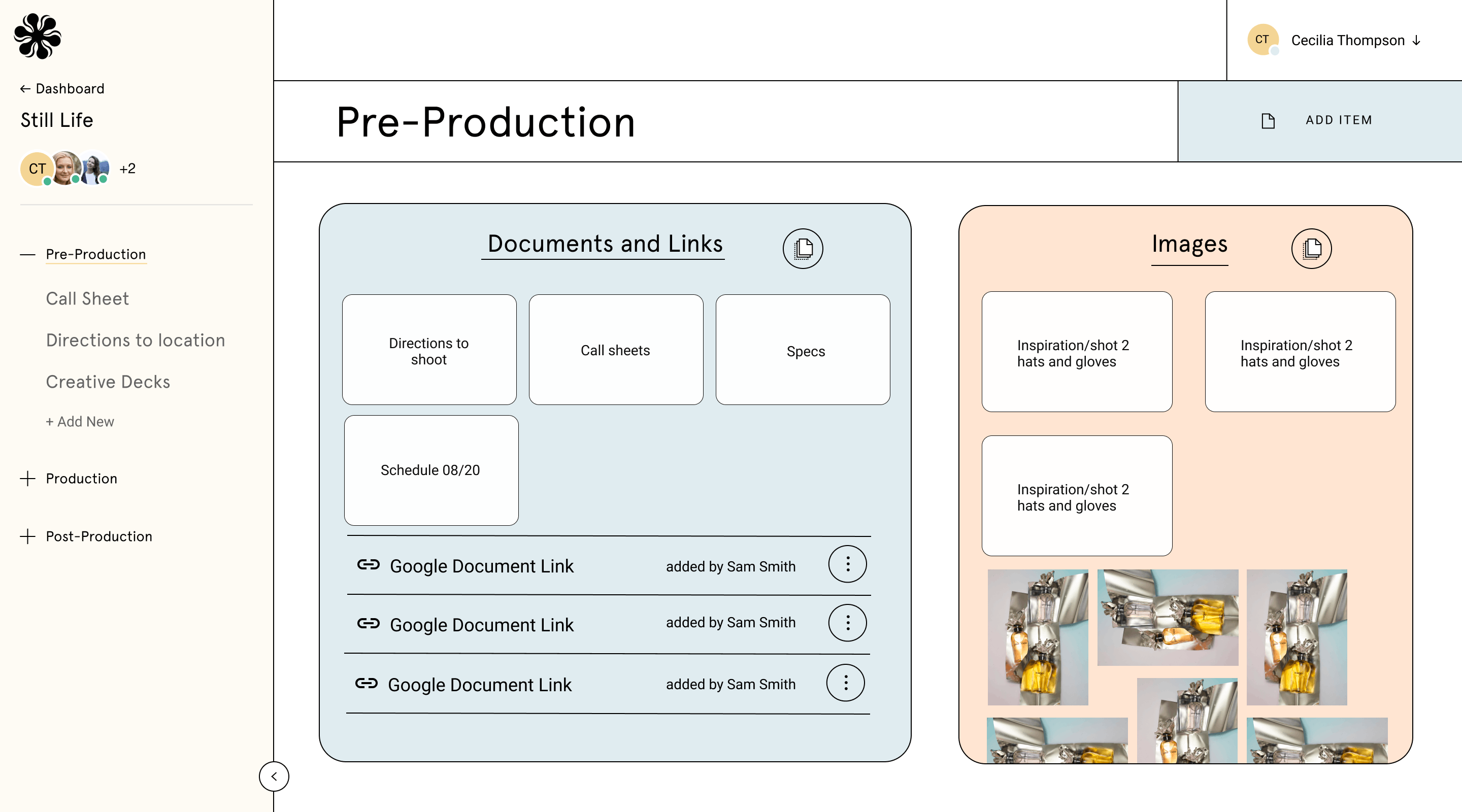1462x812 pixels.
Task: Click the CT avatar in sidebar
Action: (37, 168)
